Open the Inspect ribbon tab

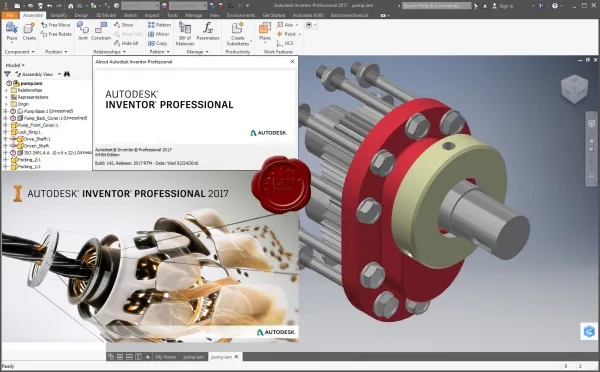coord(152,15)
